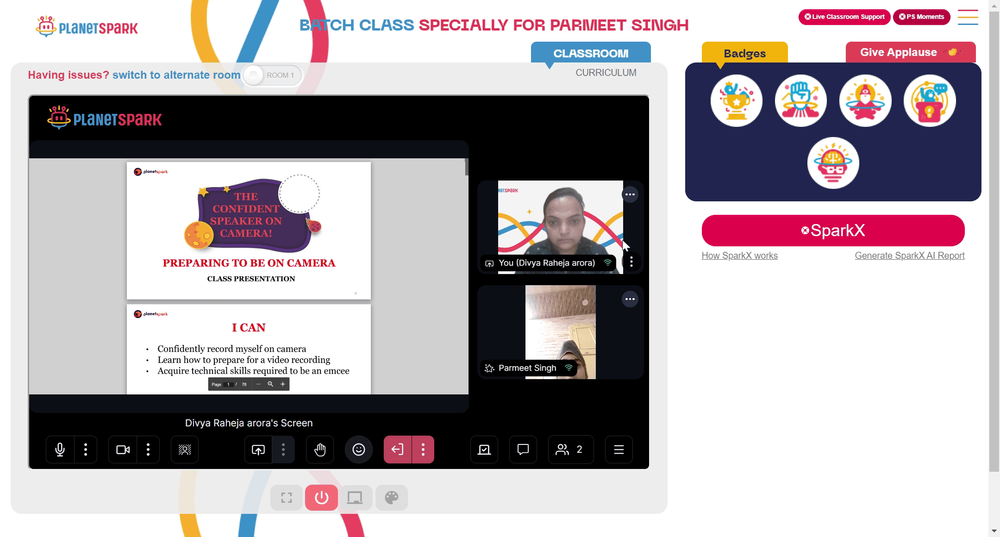Click the magnifier icon in PDF toolbar

click(x=270, y=384)
